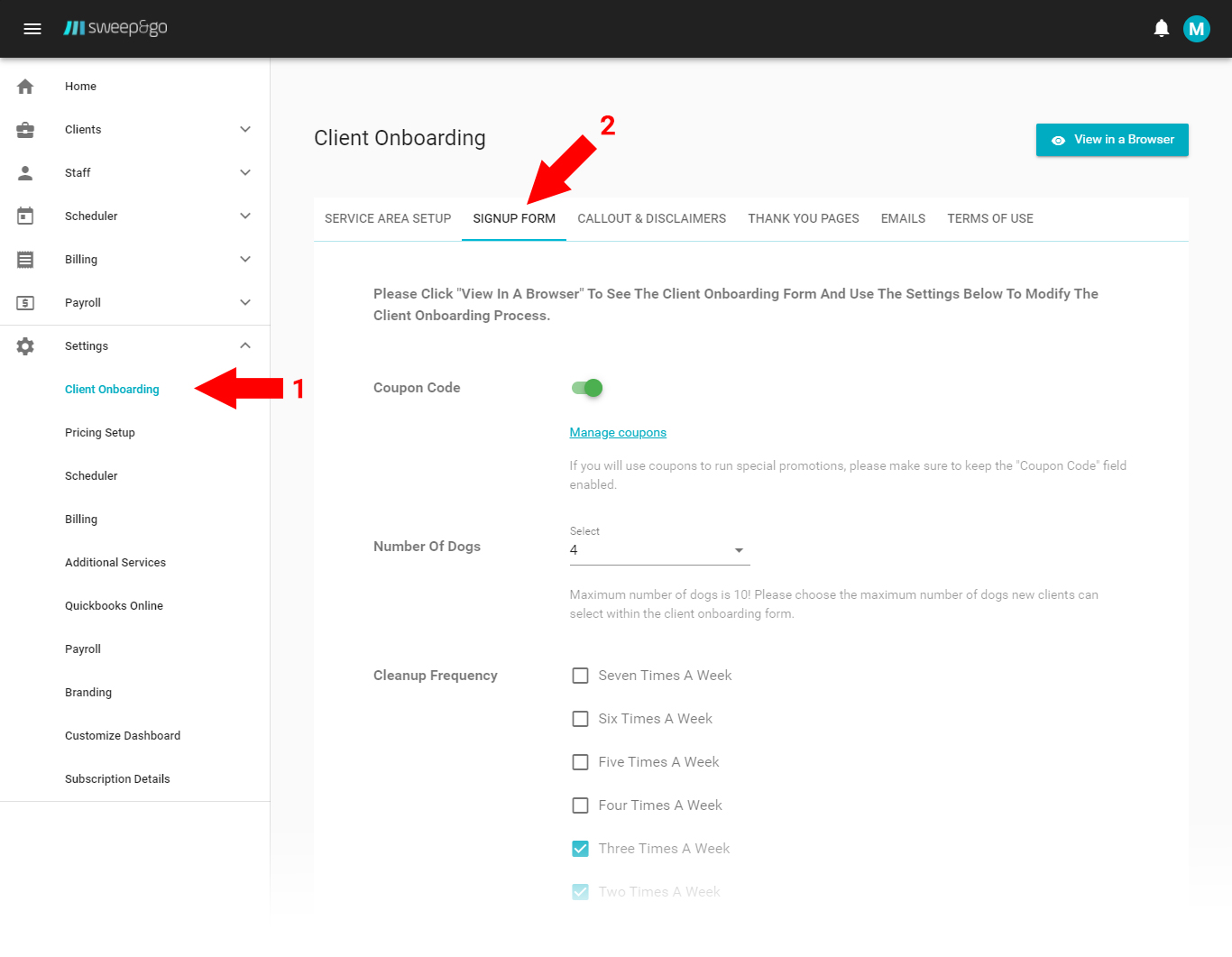Click the sweep&go logo
Image resolution: width=1232 pixels, height=957 pixels.
tap(115, 28)
